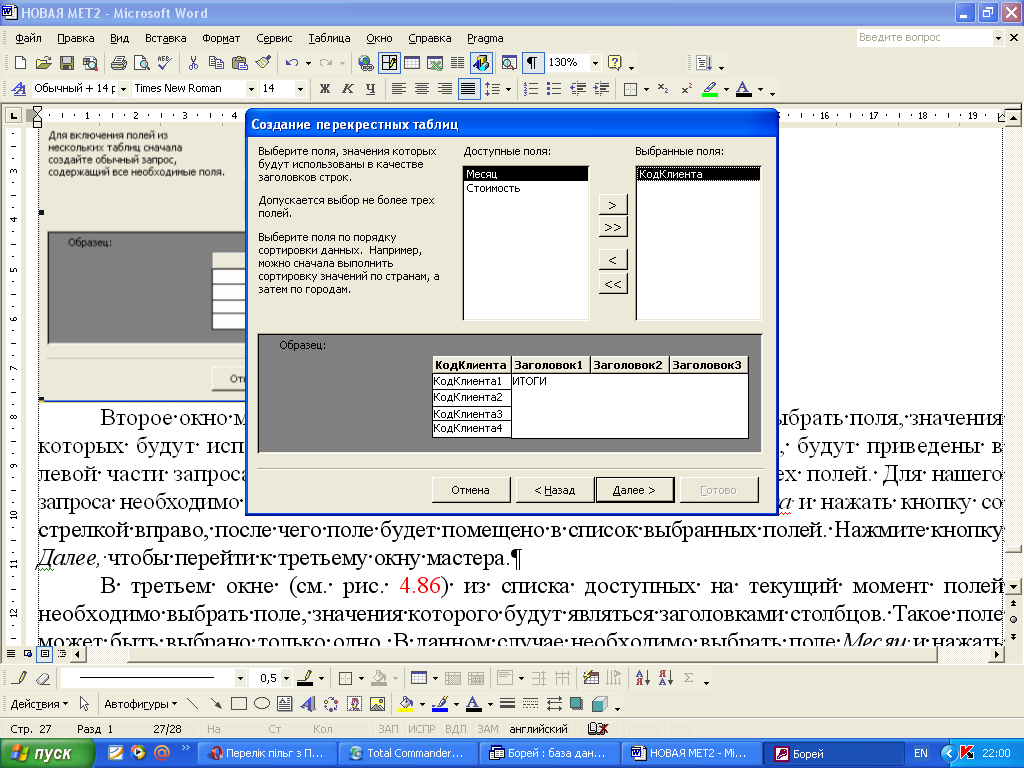Move all fields right with '>>' button

pos(613,227)
